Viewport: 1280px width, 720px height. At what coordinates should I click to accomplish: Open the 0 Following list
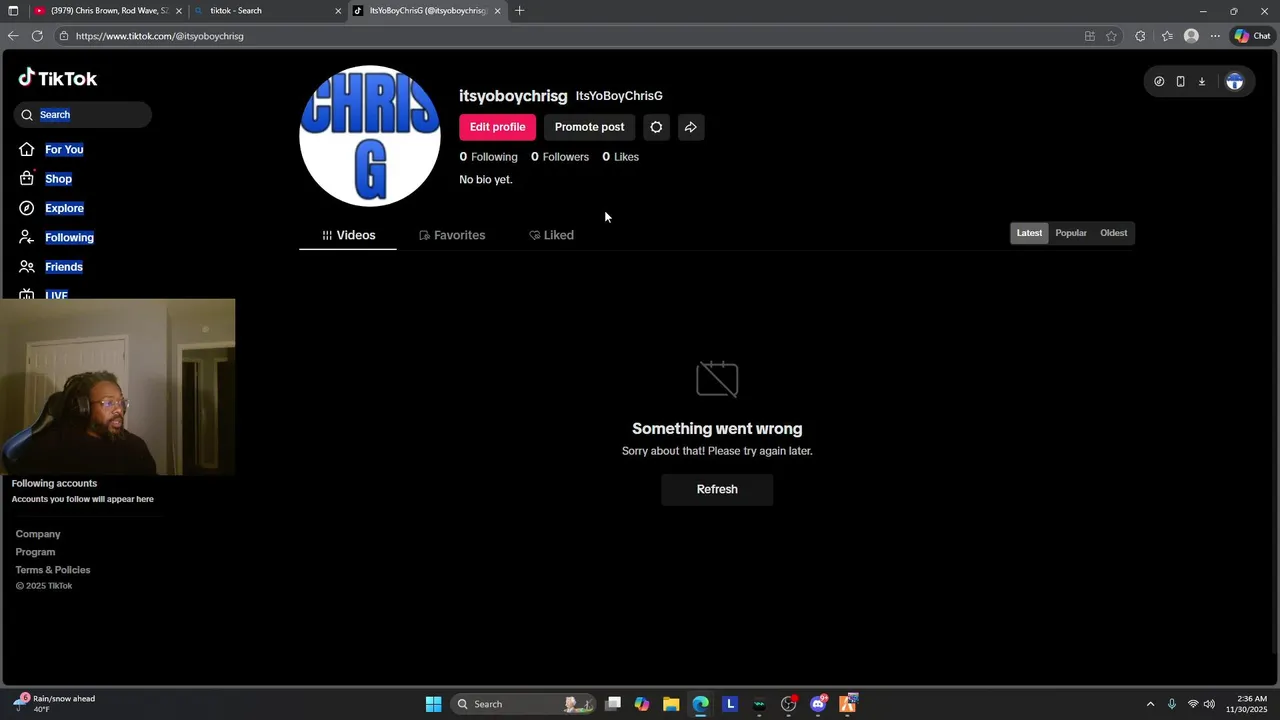pos(488,157)
